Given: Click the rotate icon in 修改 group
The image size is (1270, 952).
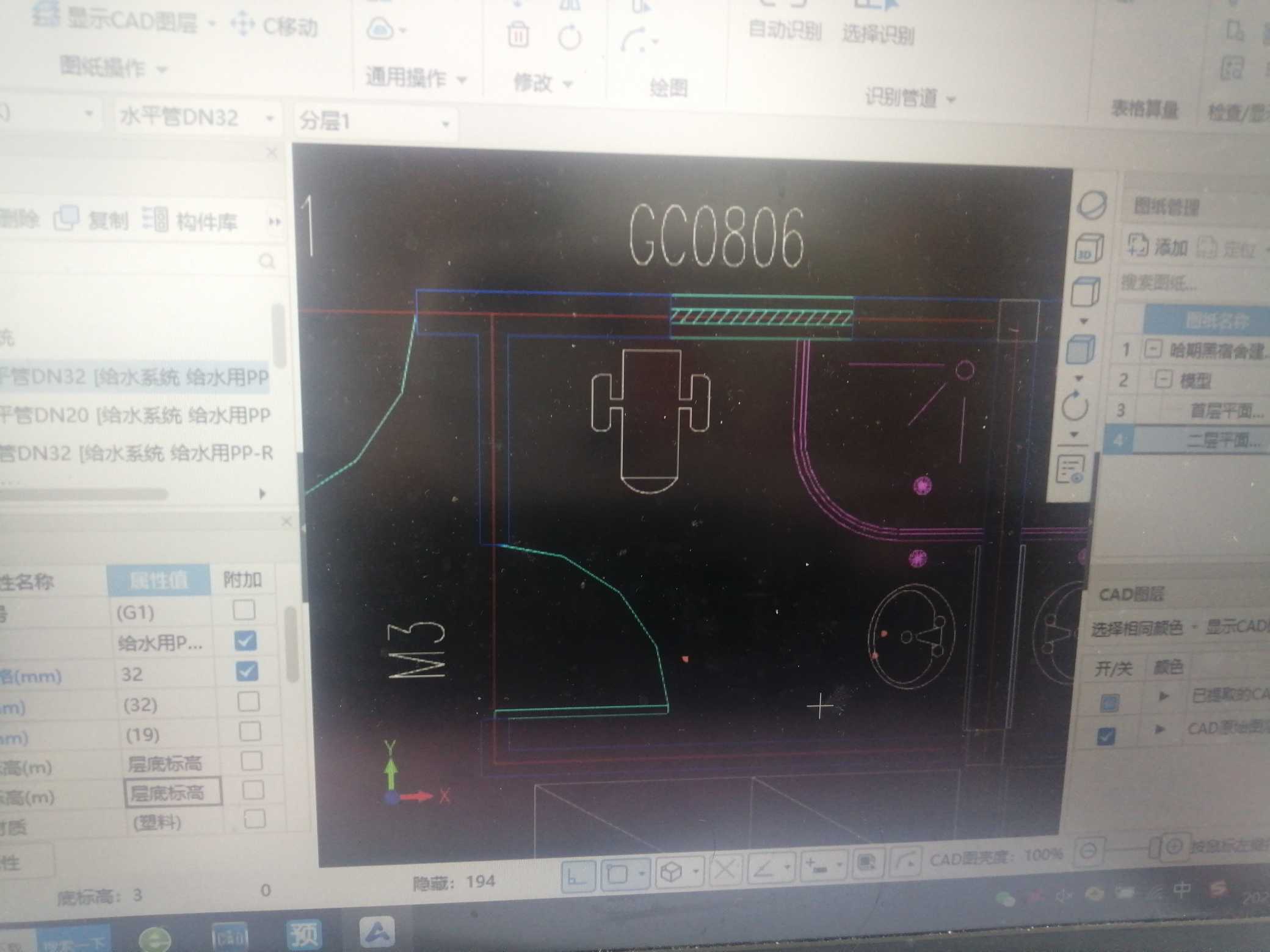Looking at the screenshot, I should pos(570,38).
